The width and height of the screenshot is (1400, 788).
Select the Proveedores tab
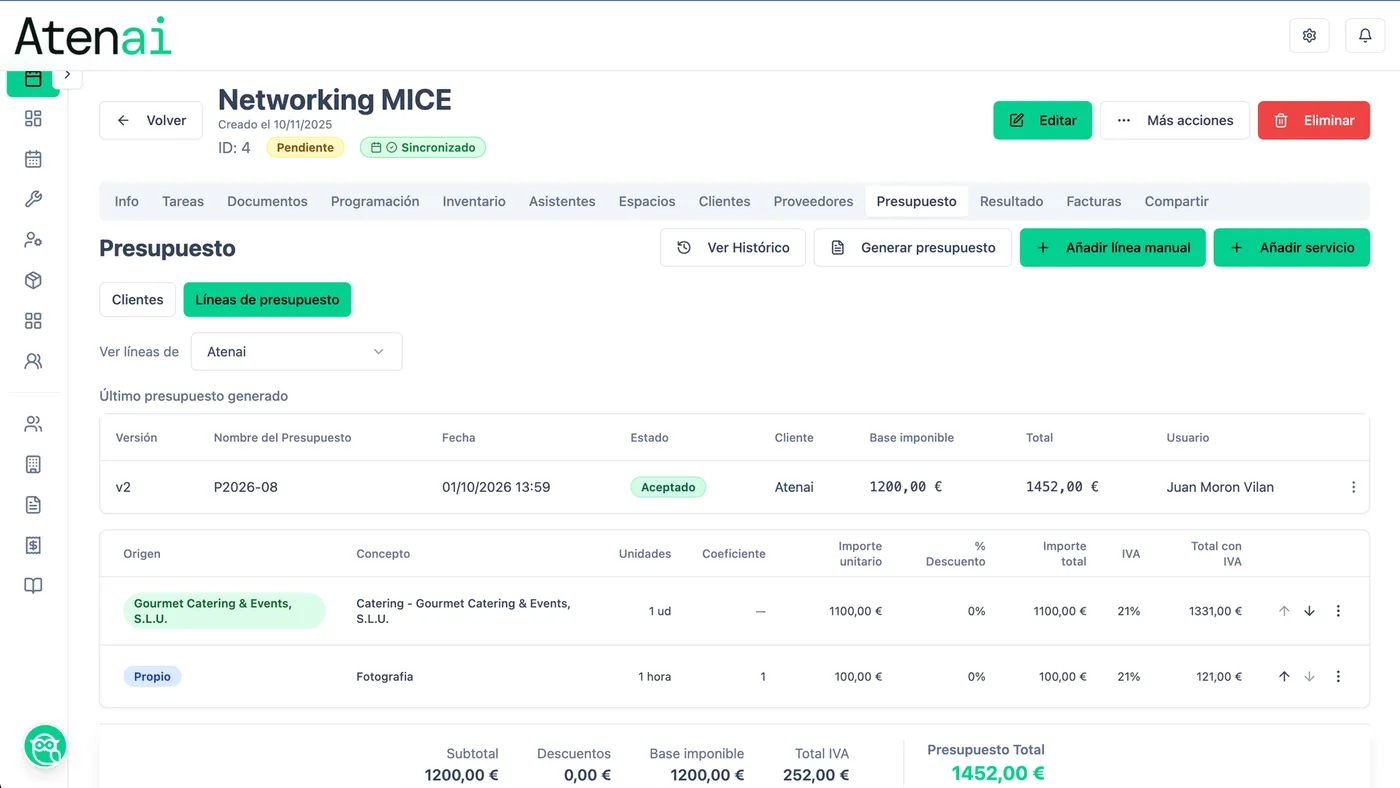(813, 201)
